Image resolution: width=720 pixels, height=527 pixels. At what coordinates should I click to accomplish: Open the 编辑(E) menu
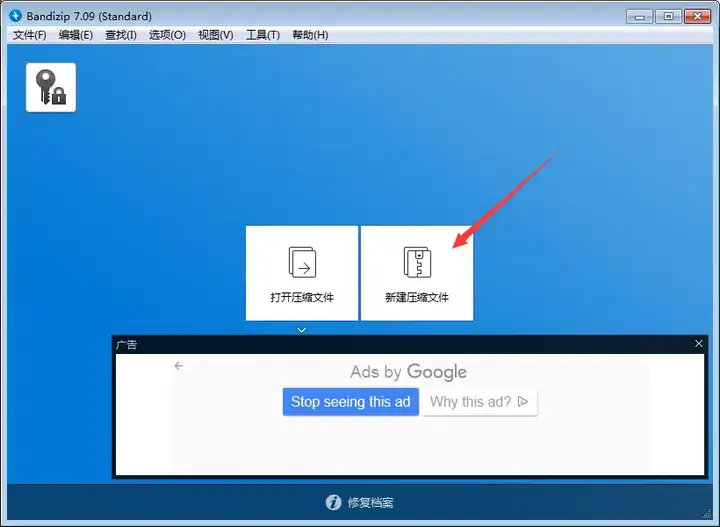(x=76, y=35)
